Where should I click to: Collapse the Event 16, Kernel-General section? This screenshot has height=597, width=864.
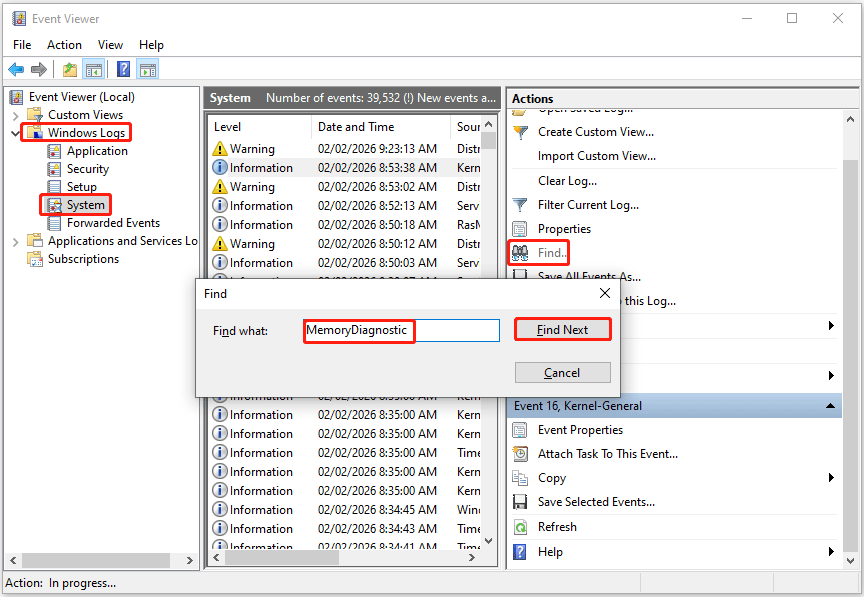coord(830,405)
